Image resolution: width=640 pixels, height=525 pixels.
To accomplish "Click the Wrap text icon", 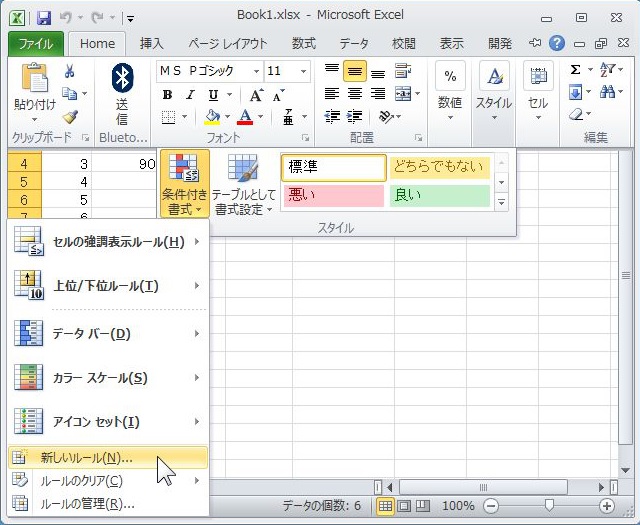I will [403, 71].
